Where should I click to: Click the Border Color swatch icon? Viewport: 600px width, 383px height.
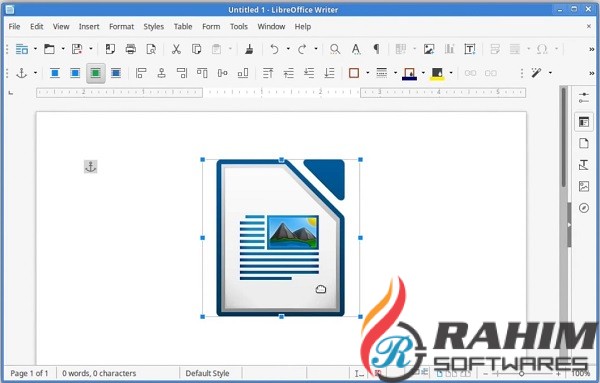pyautogui.click(x=409, y=73)
